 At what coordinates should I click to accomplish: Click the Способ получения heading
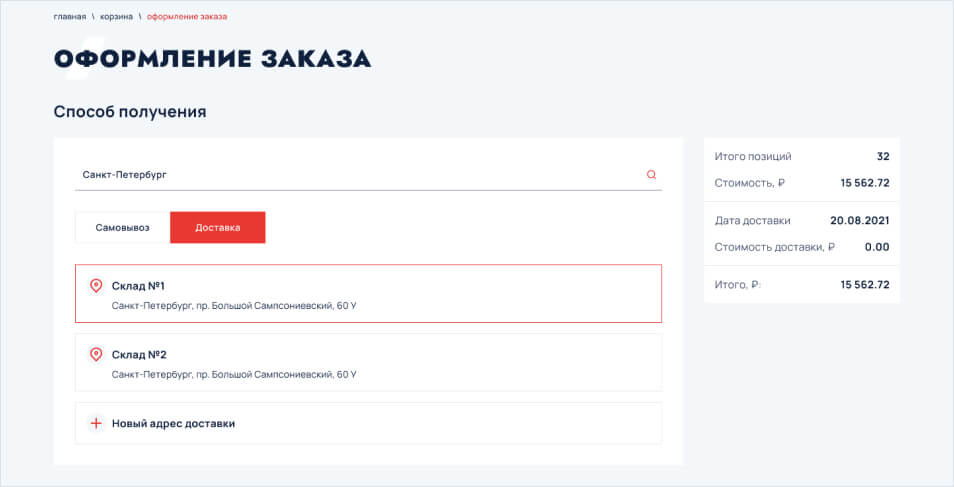coord(130,112)
